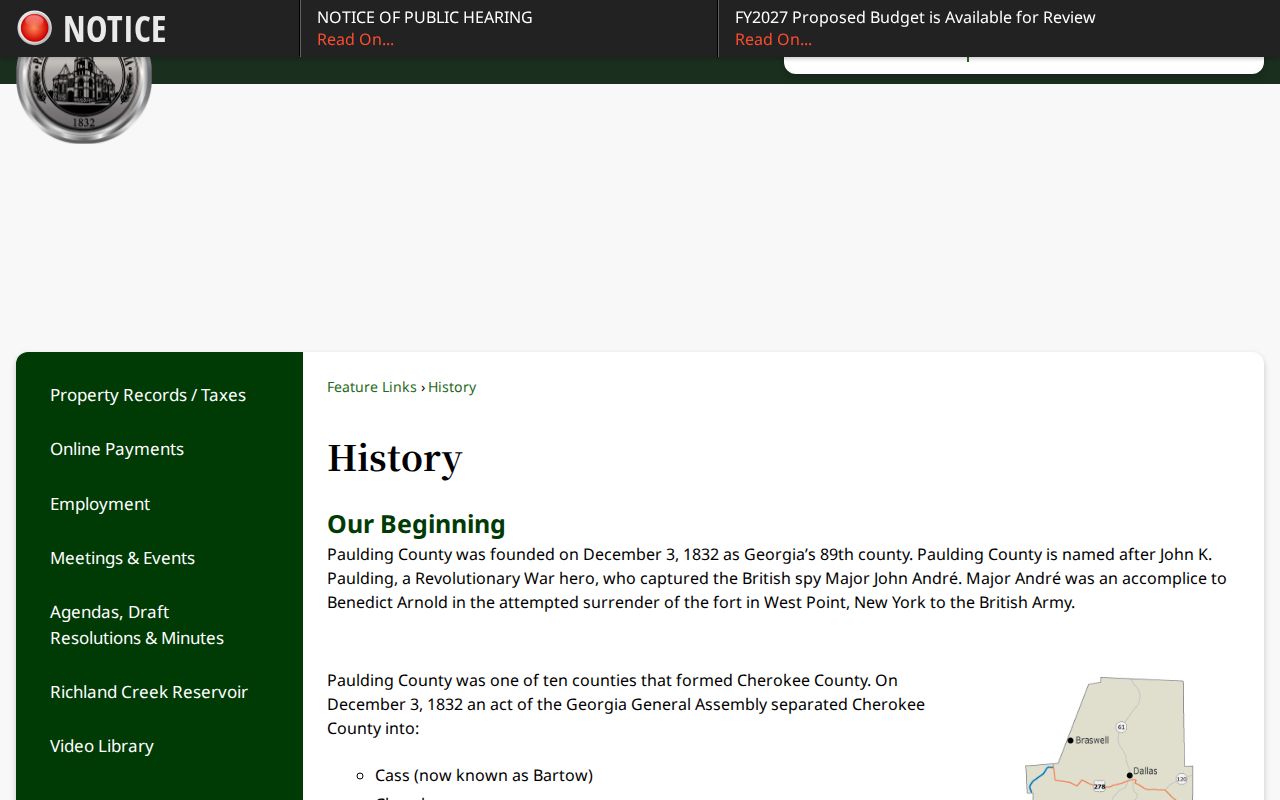Viewport: 1280px width, 800px height.
Task: Open Meetings & Events sidebar item
Action: click(x=122, y=558)
